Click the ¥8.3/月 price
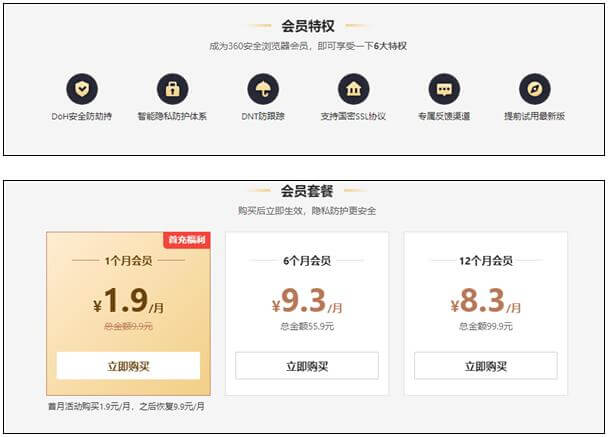 point(486,301)
